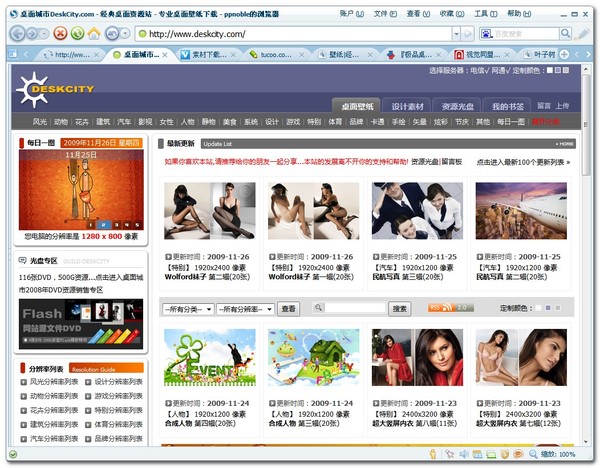Viewport: 600px width, 468px height.
Task: Click the Go arrow beside the address bar
Action: pos(467,34)
